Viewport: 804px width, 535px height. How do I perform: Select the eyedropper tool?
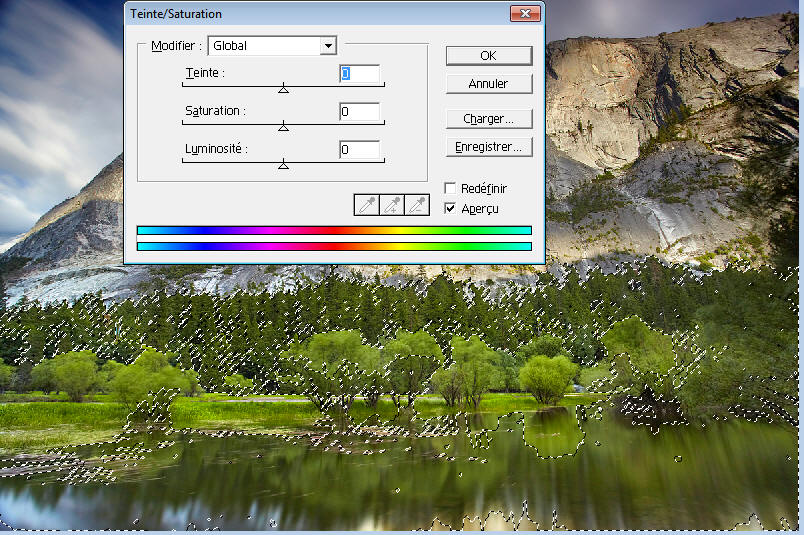(x=367, y=205)
